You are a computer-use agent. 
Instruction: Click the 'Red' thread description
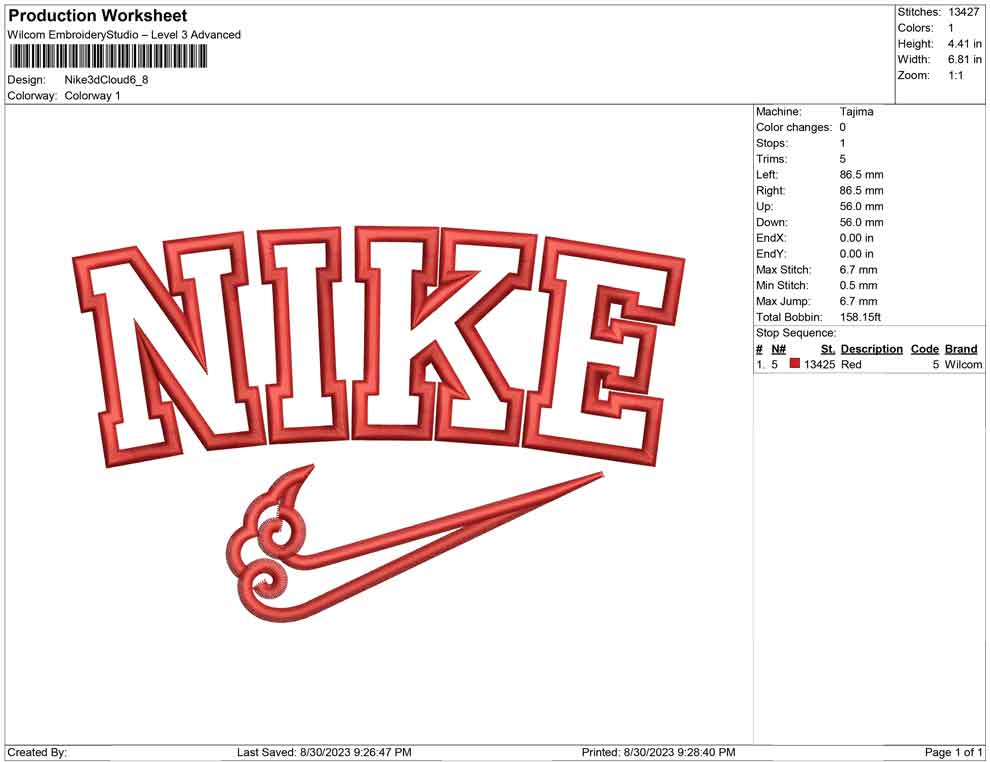[x=851, y=364]
